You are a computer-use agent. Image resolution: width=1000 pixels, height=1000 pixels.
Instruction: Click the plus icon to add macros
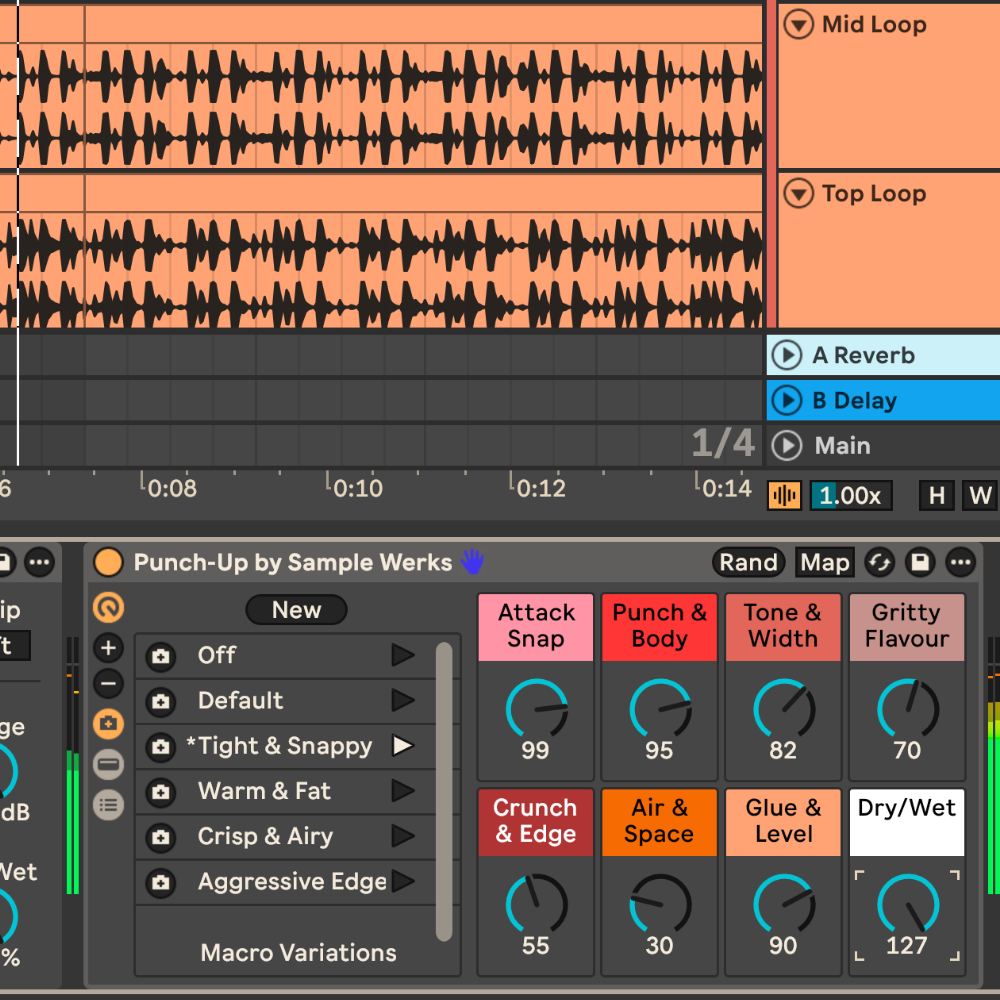point(108,648)
